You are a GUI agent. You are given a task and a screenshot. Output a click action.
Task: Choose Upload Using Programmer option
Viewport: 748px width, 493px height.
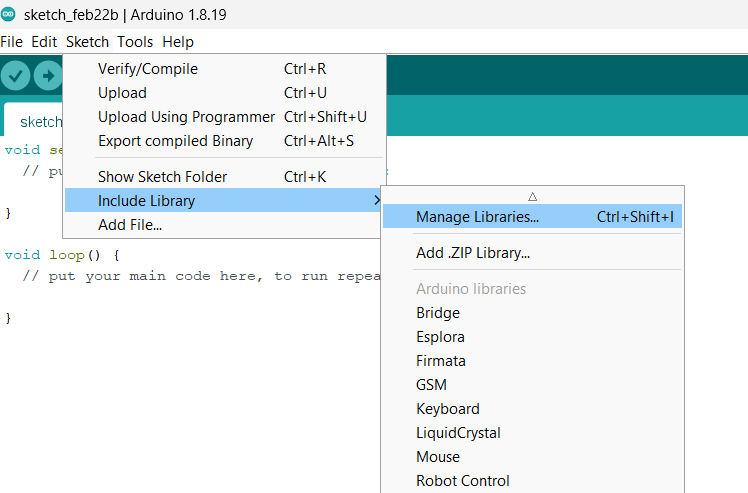[x=186, y=117]
